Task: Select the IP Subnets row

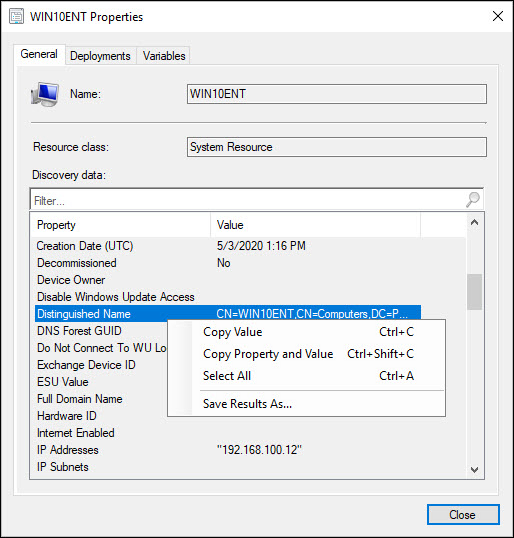Action: [228, 467]
